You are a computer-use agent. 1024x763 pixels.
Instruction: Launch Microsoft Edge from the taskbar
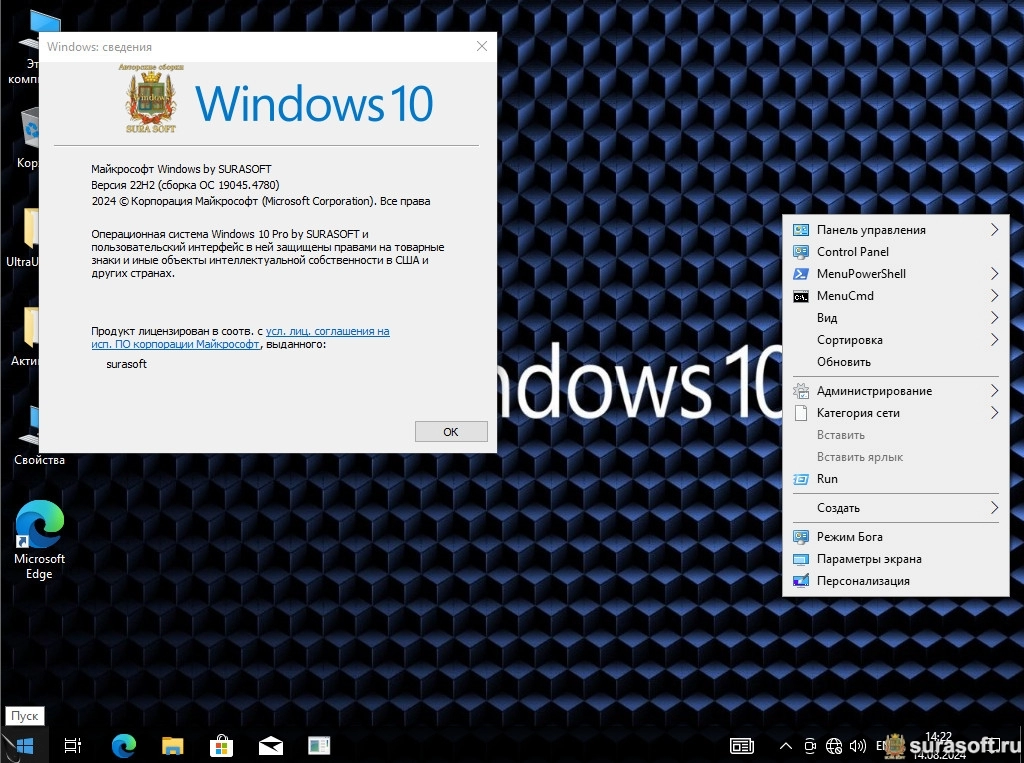[x=123, y=745]
